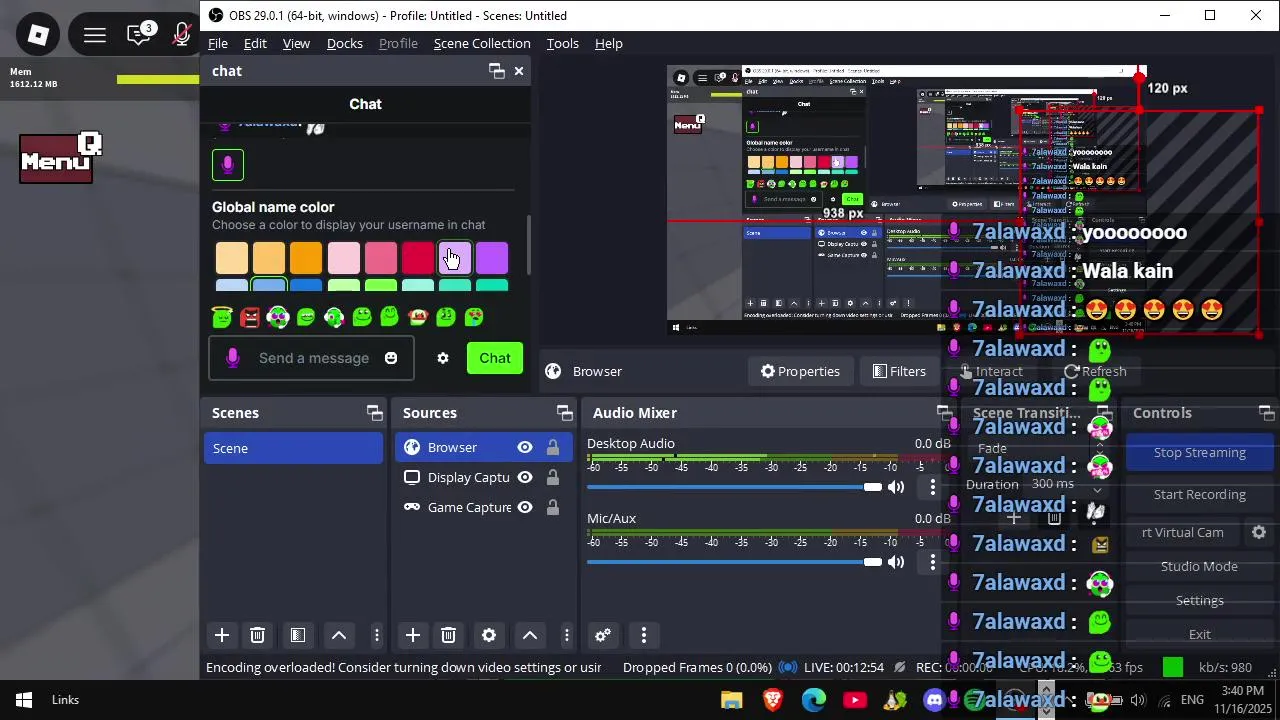1280x720 pixels.
Task: Click the heart-eyes emote
Action: (474, 317)
